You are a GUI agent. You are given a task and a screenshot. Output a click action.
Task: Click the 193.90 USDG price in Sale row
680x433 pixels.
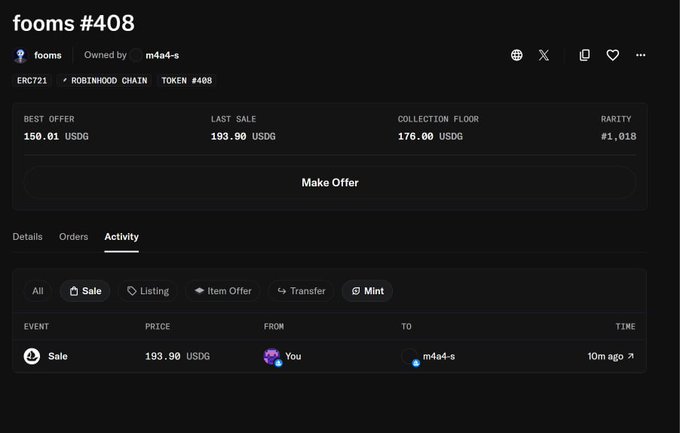tap(177, 357)
